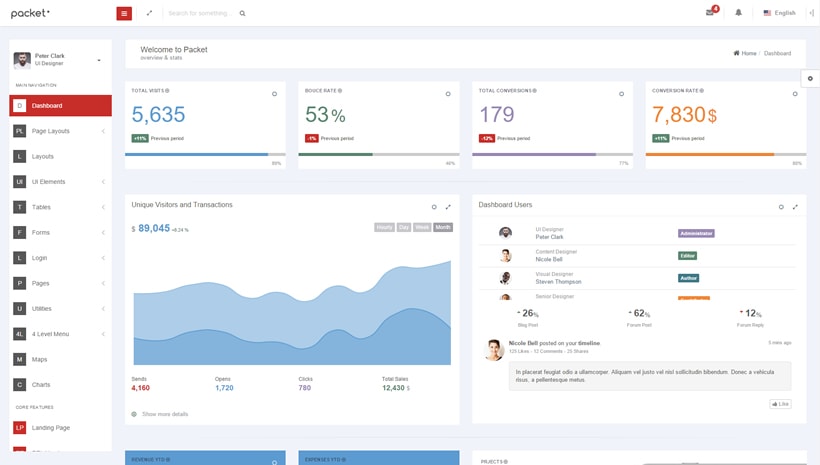Click the red hamburger menu button

124,13
